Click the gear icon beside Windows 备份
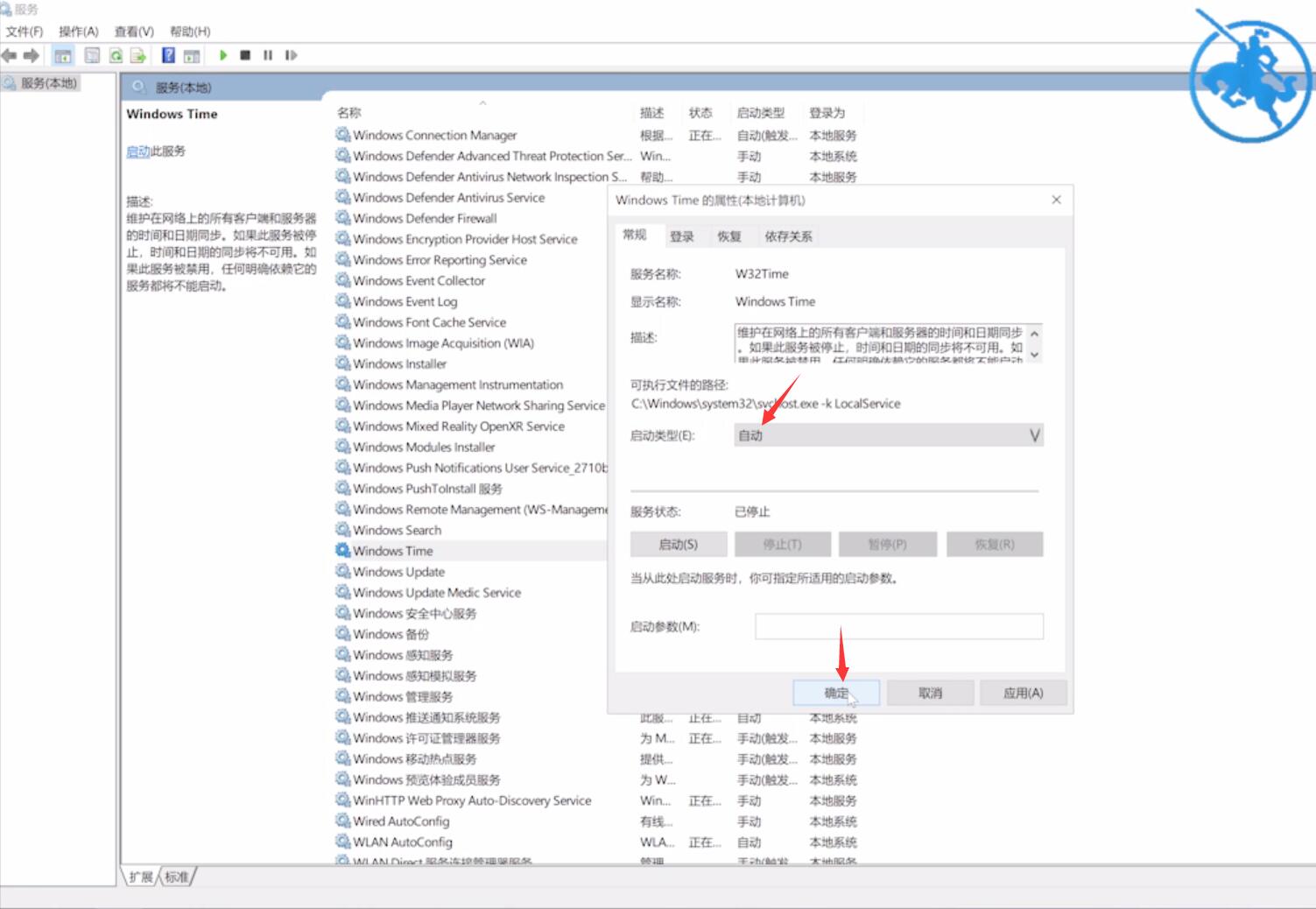This screenshot has height=909, width=1316. point(342,633)
